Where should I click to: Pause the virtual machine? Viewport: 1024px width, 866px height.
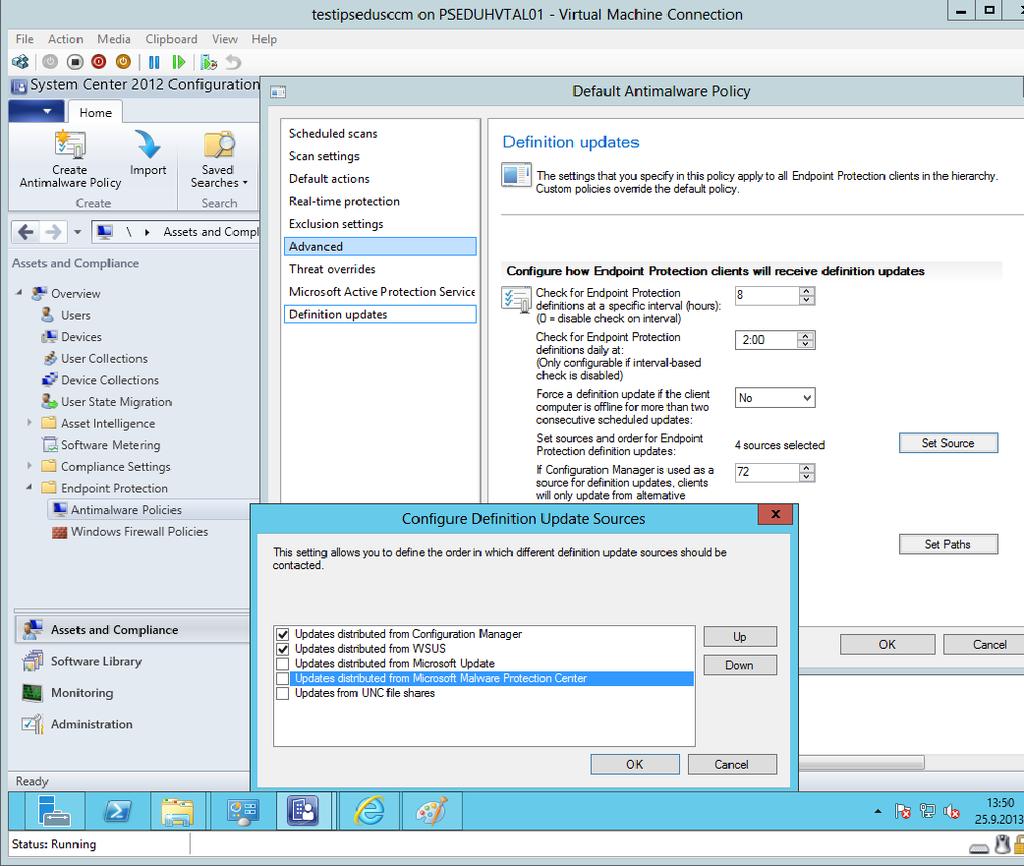[x=154, y=62]
